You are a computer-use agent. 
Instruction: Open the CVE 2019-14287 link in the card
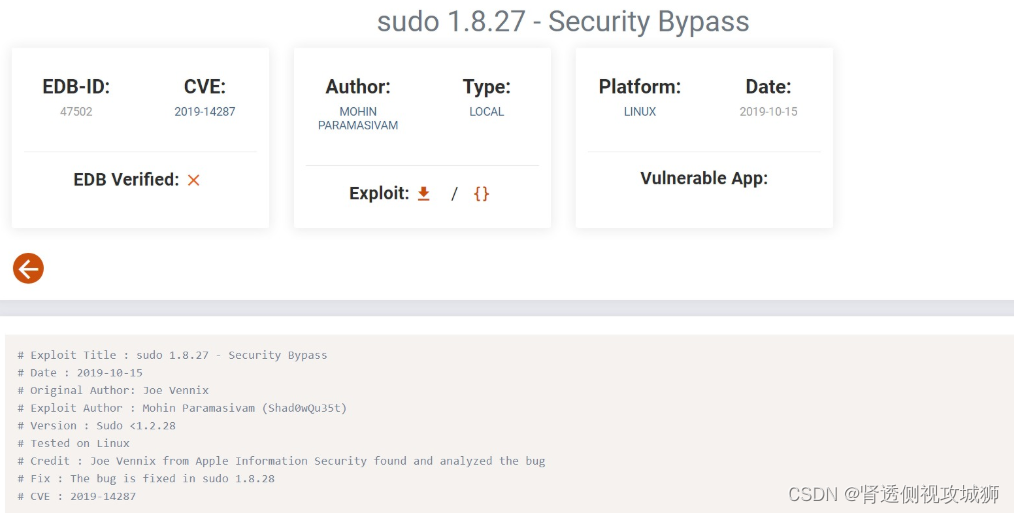(205, 112)
